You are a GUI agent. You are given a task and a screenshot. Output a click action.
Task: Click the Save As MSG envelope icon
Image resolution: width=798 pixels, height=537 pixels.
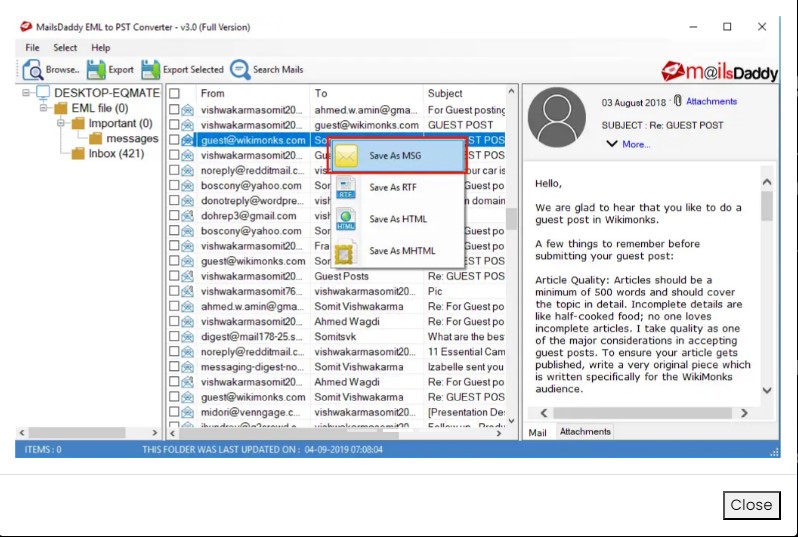[346, 156]
